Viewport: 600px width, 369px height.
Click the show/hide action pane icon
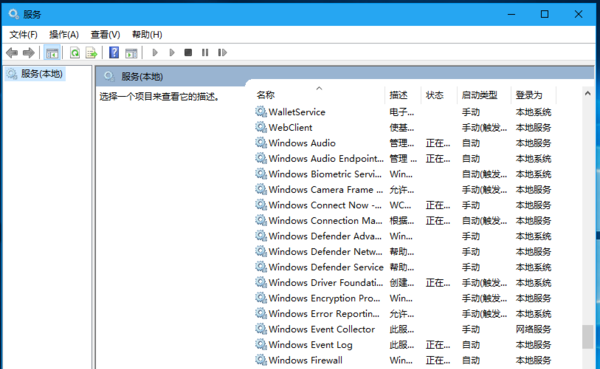click(x=131, y=53)
